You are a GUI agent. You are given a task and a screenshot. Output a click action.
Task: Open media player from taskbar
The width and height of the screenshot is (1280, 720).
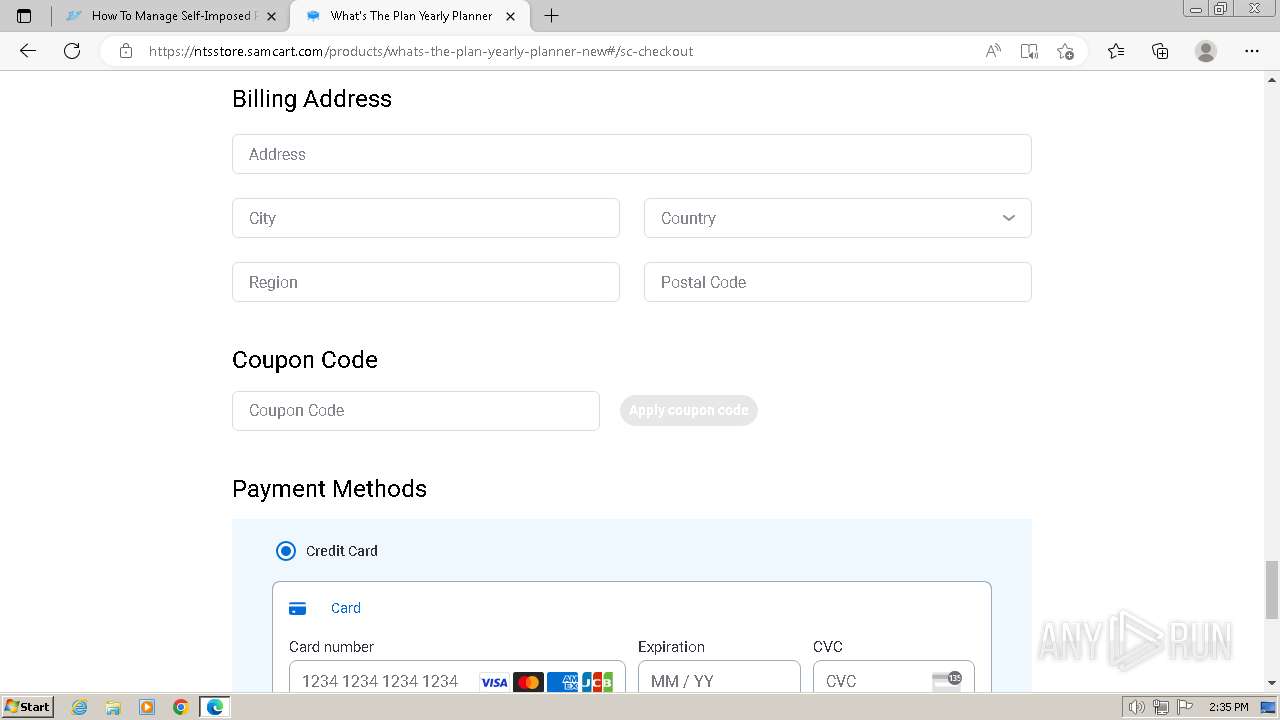147,707
